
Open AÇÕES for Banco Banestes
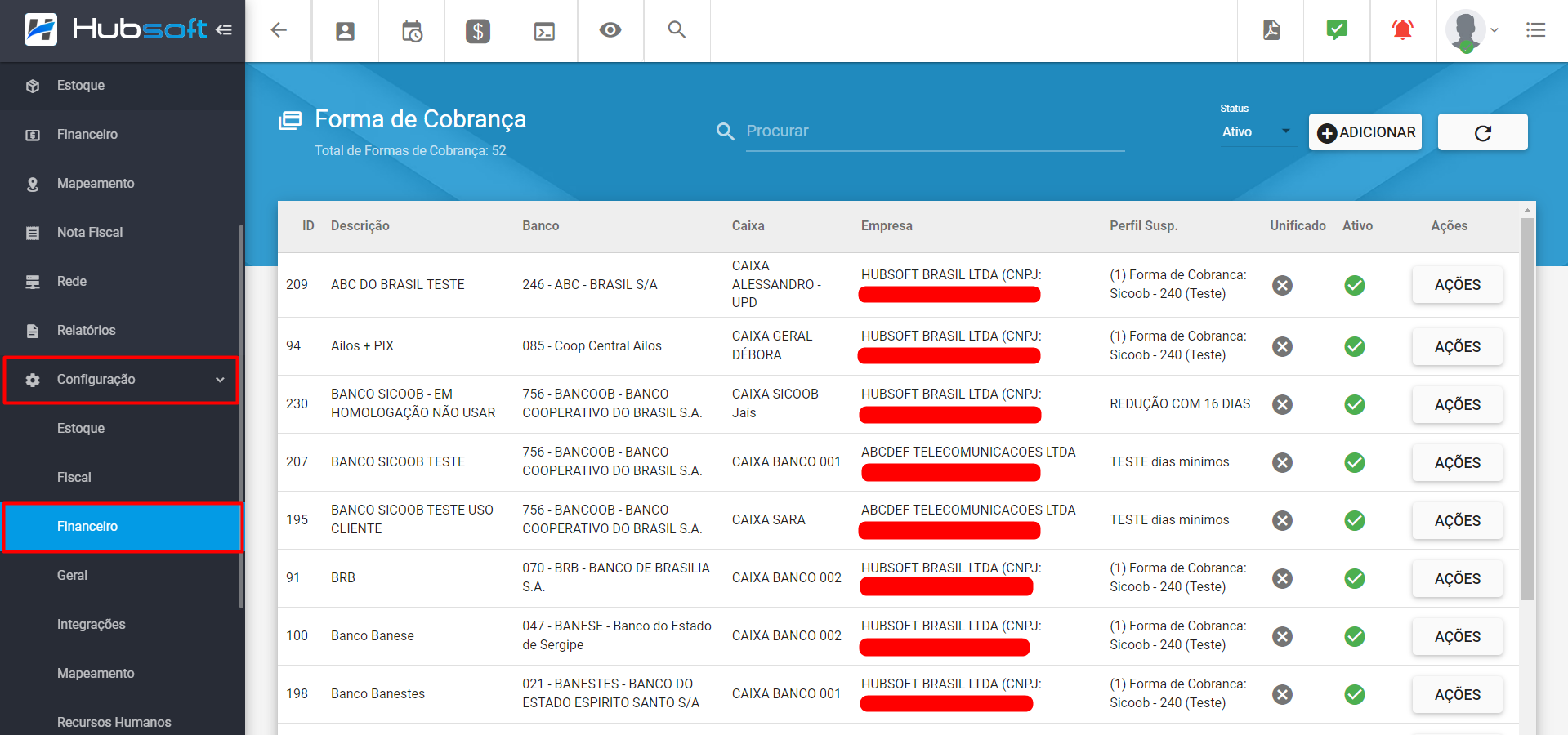(x=1458, y=695)
